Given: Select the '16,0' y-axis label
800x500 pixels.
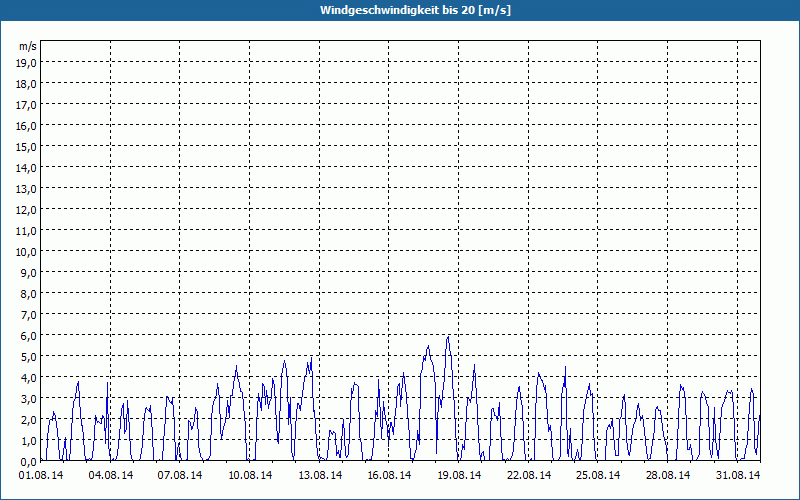Looking at the screenshot, I should (27, 126).
